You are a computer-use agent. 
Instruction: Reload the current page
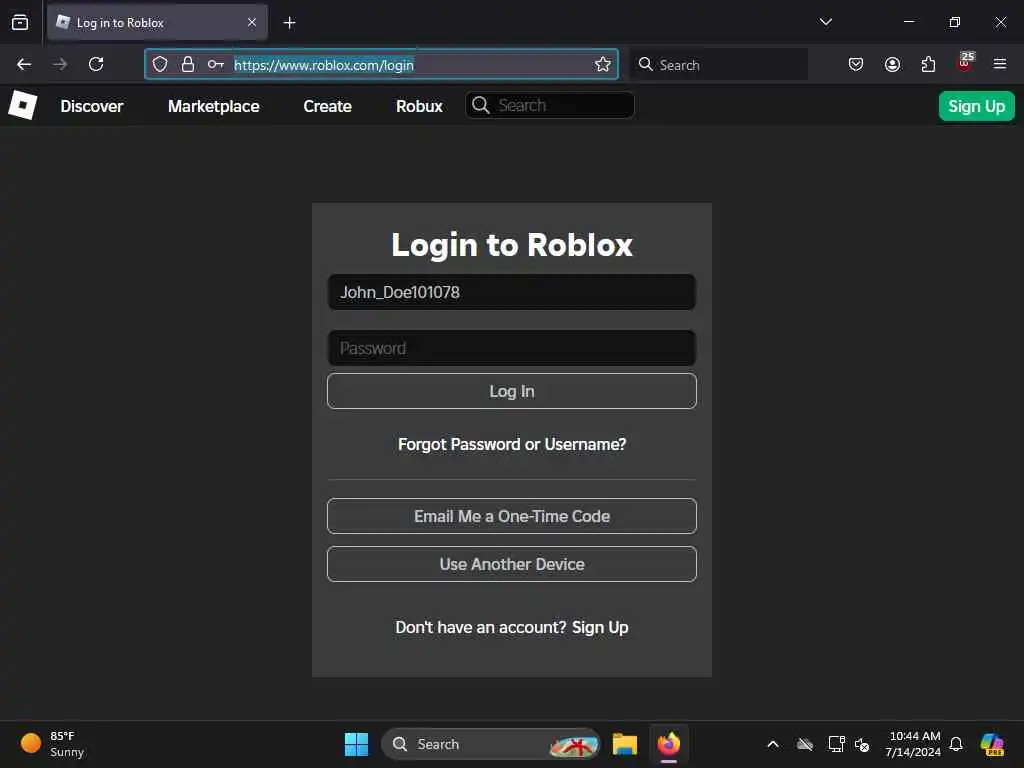[x=96, y=64]
